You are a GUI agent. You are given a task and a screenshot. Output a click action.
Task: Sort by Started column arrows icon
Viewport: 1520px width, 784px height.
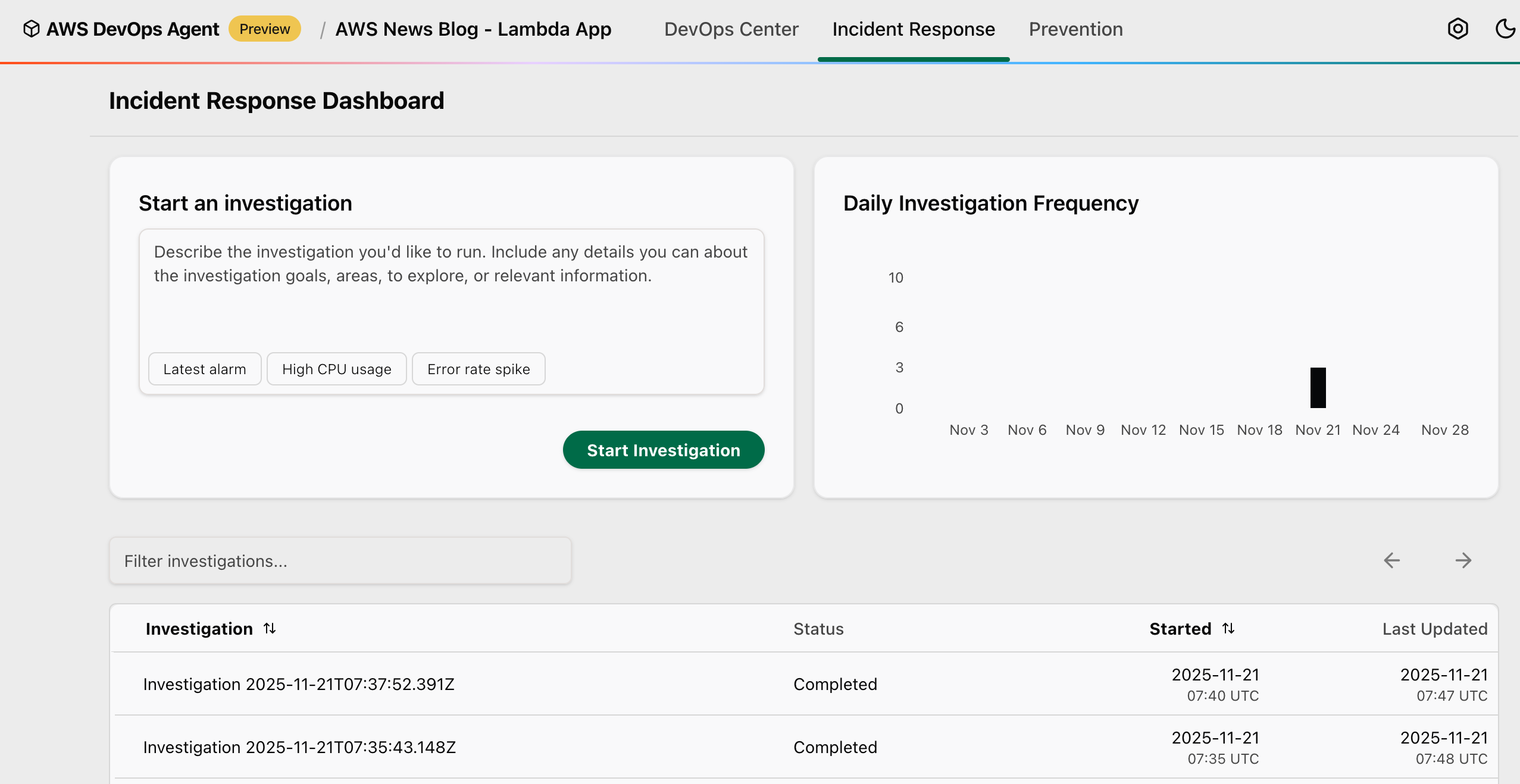point(1228,628)
